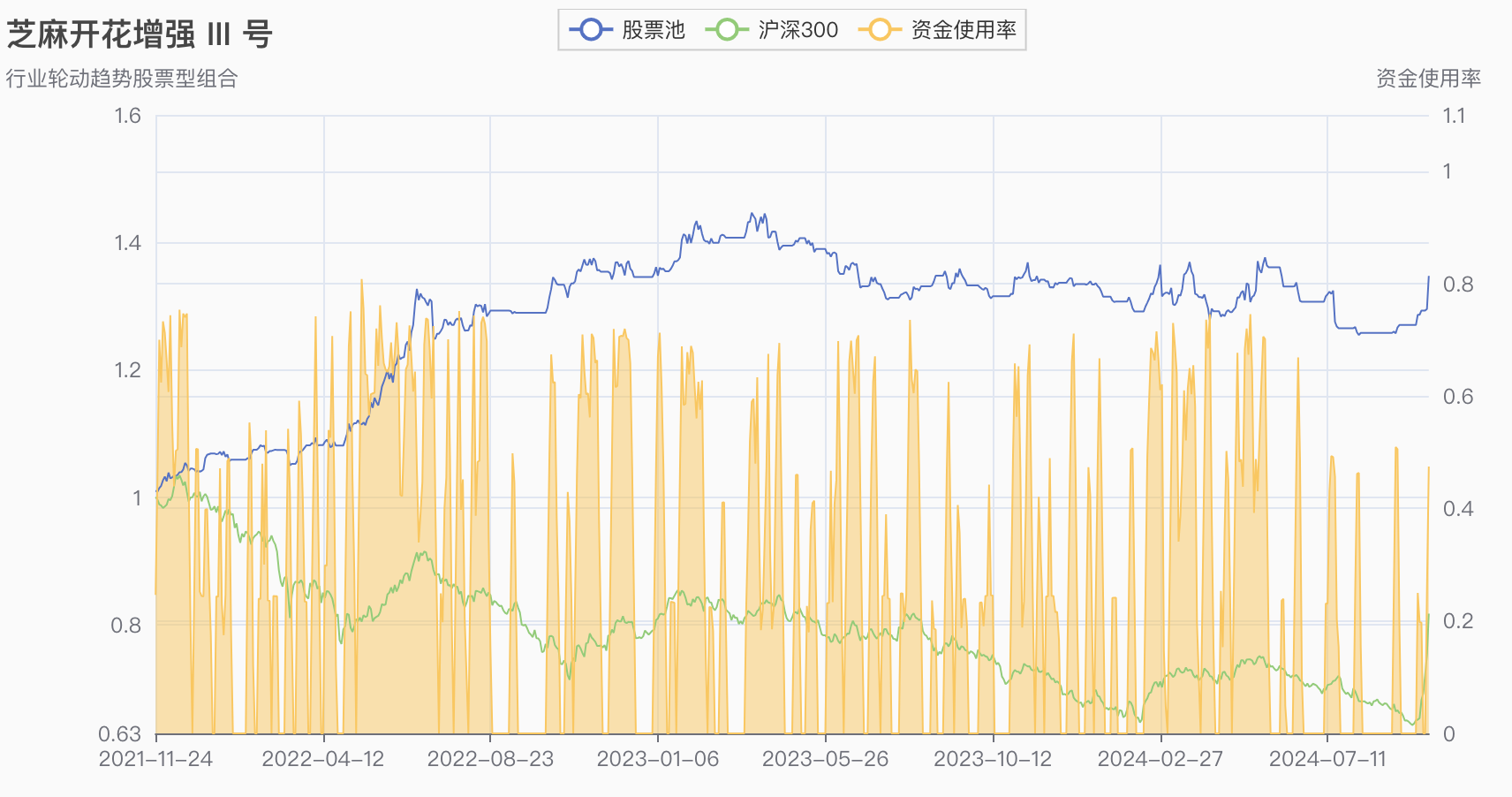Screen dimensions: 1512x797
Task: Select the 2023-10-12 x-axis date label
Action: pyautogui.click(x=993, y=759)
